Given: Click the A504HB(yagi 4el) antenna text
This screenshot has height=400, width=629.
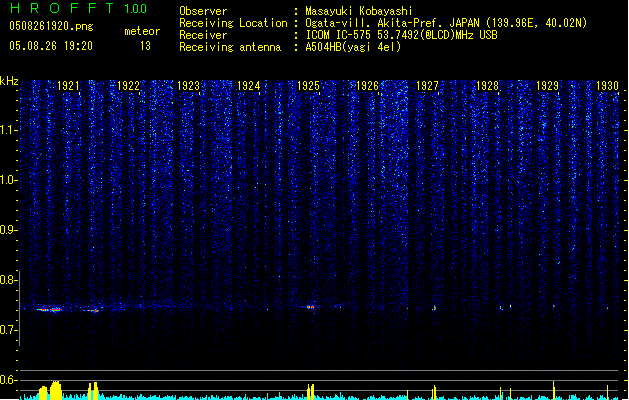Looking at the screenshot, I should (353, 47).
